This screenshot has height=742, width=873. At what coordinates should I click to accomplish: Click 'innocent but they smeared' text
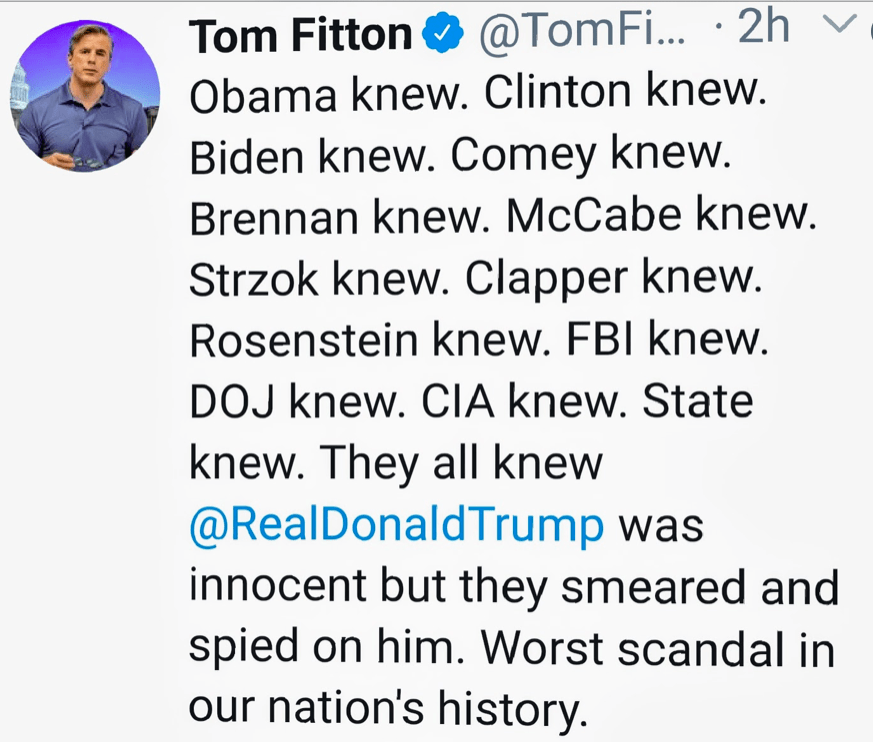[467, 587]
